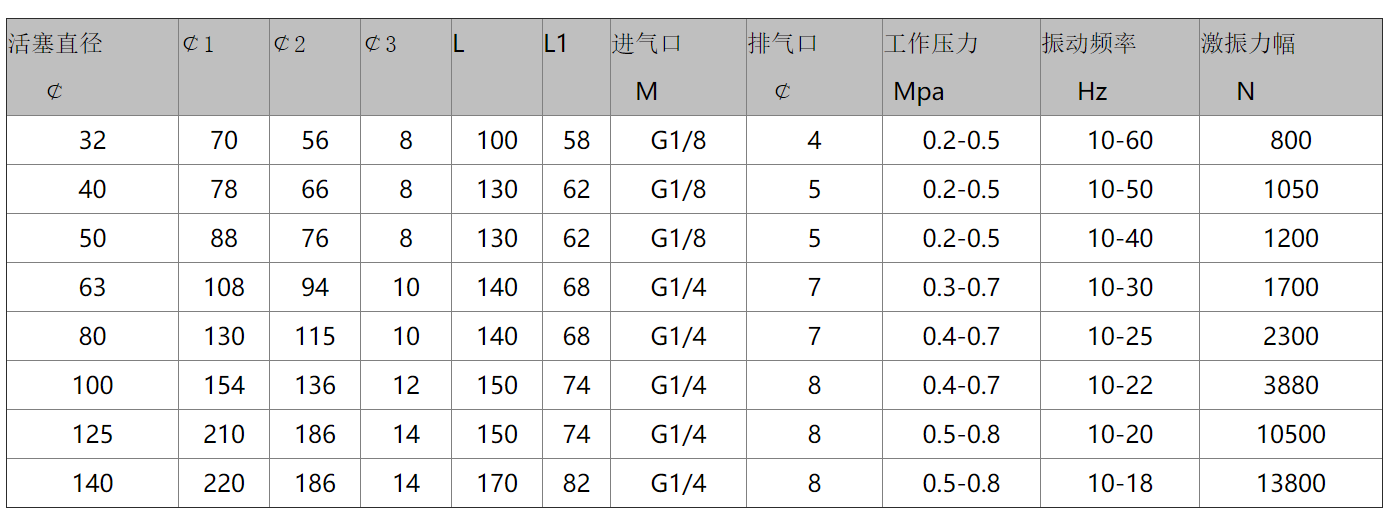The width and height of the screenshot is (1394, 518).
Task: Click the 3880 force value cell
Action: (x=1290, y=386)
